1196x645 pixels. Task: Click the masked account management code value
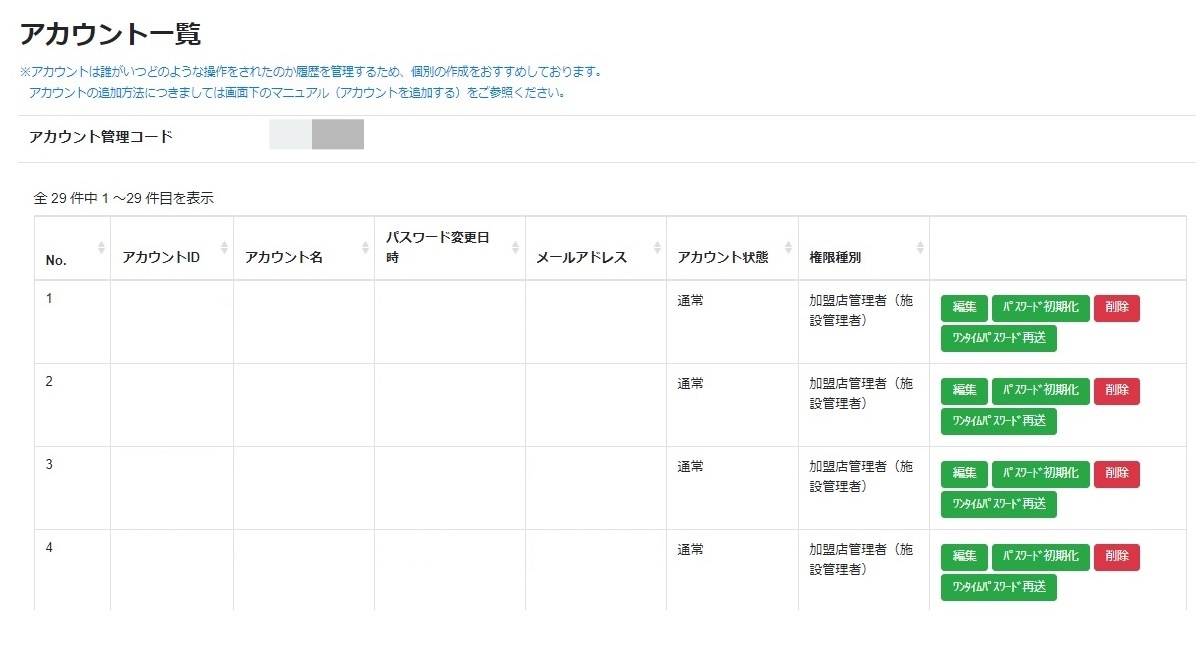(x=317, y=134)
